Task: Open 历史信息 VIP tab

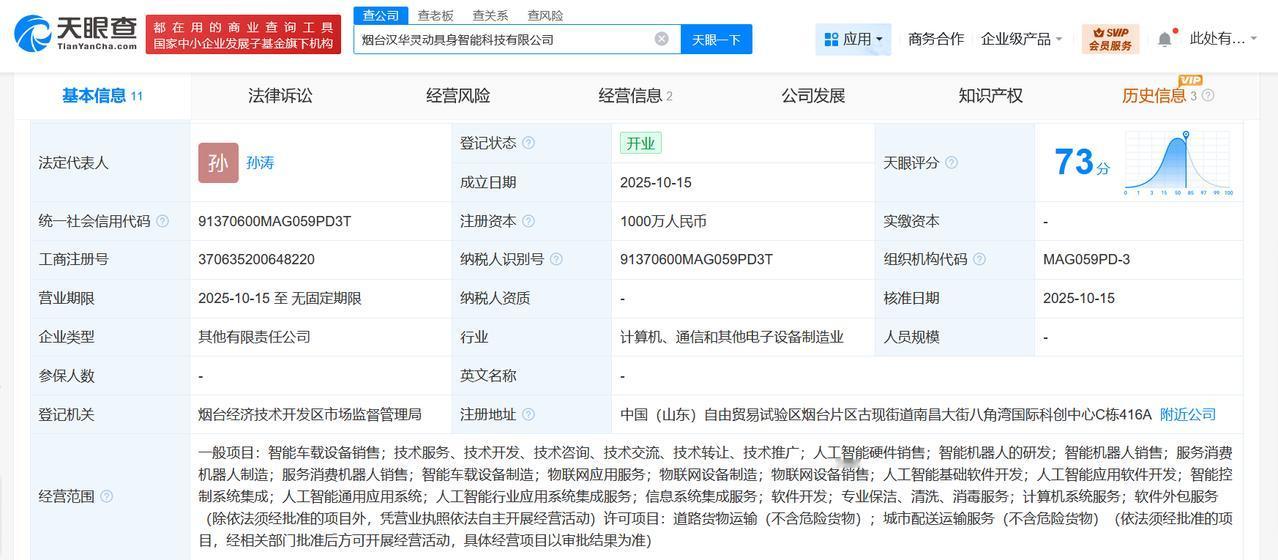Action: point(1160,96)
